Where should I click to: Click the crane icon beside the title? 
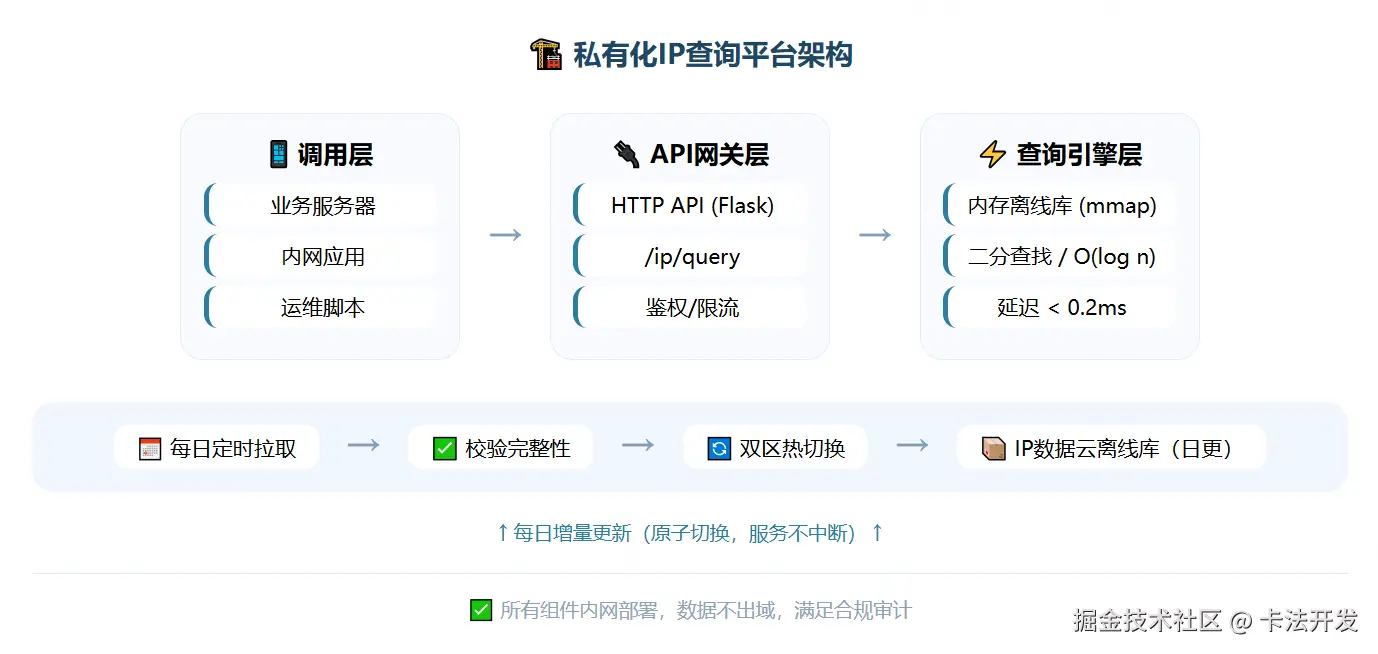[545, 53]
